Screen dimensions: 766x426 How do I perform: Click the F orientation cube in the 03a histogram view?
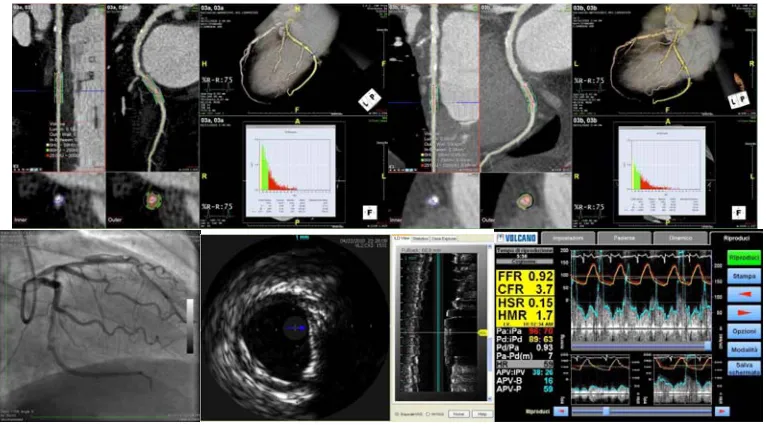point(370,212)
